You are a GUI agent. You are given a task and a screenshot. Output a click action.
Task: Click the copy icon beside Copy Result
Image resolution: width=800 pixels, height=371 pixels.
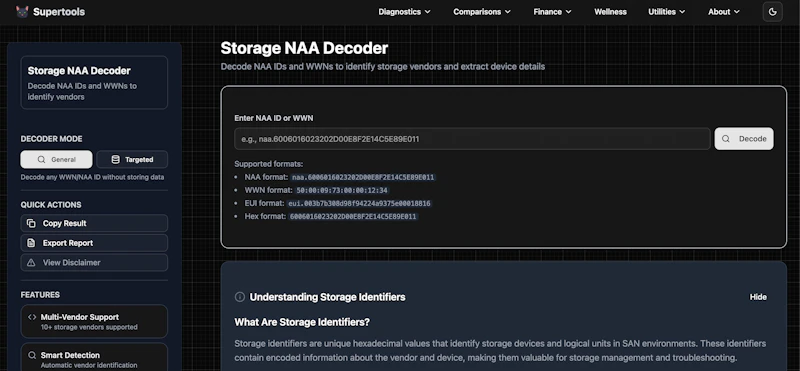click(31, 224)
